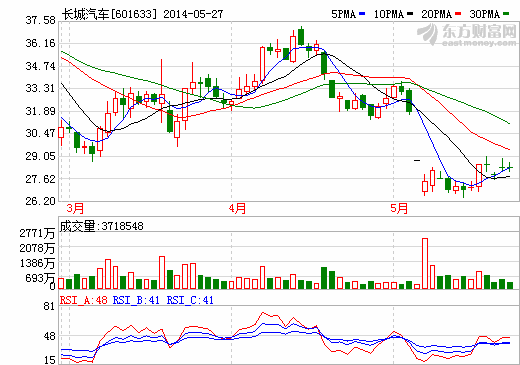Click the 26.20 price axis label
Image resolution: width=520 pixels, height=365 pixels.
pos(41,201)
